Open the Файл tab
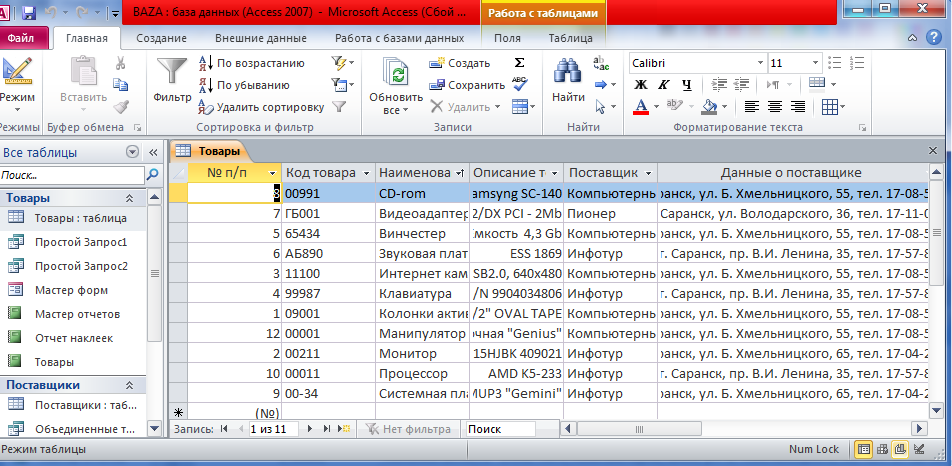Screen dimensions: 952x466 pyautogui.click(x=21, y=38)
